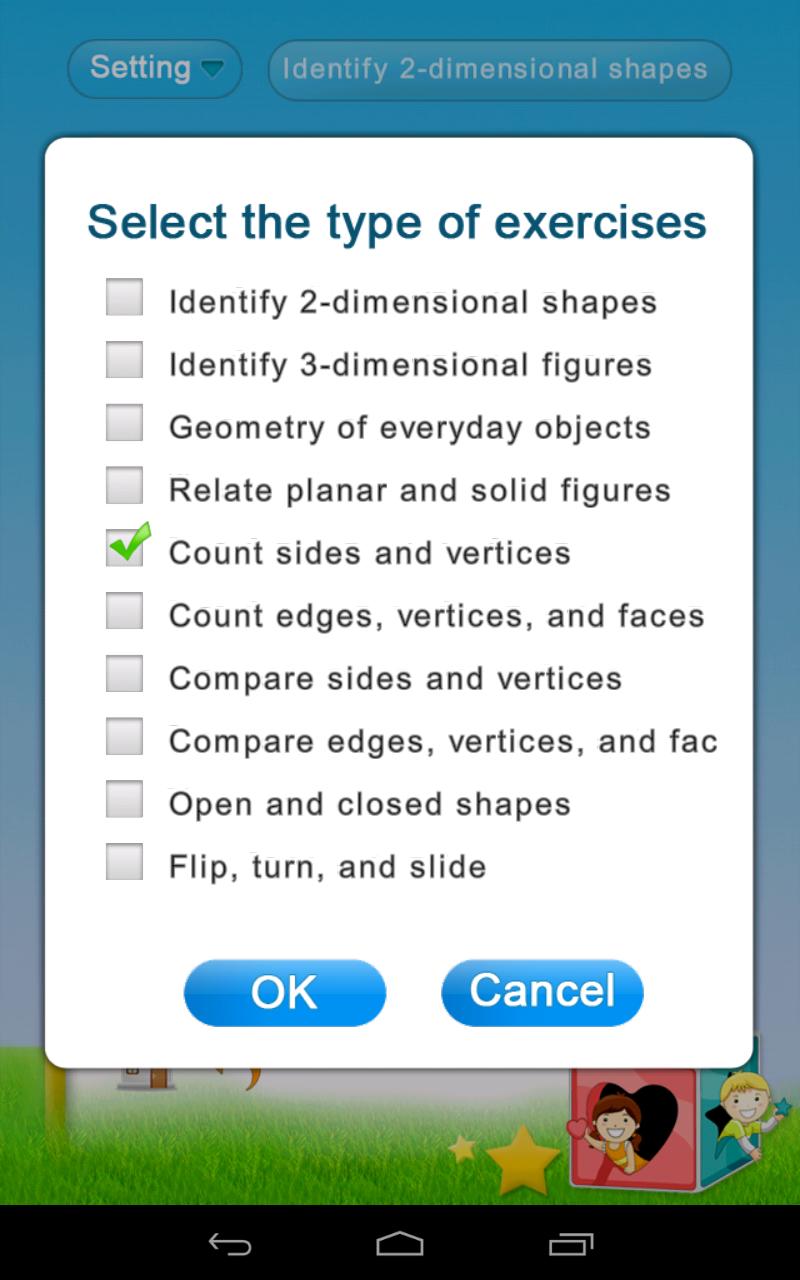Screen dimensions: 800x1280
Task: Dismiss dialog with Cancel button
Action: coord(542,992)
